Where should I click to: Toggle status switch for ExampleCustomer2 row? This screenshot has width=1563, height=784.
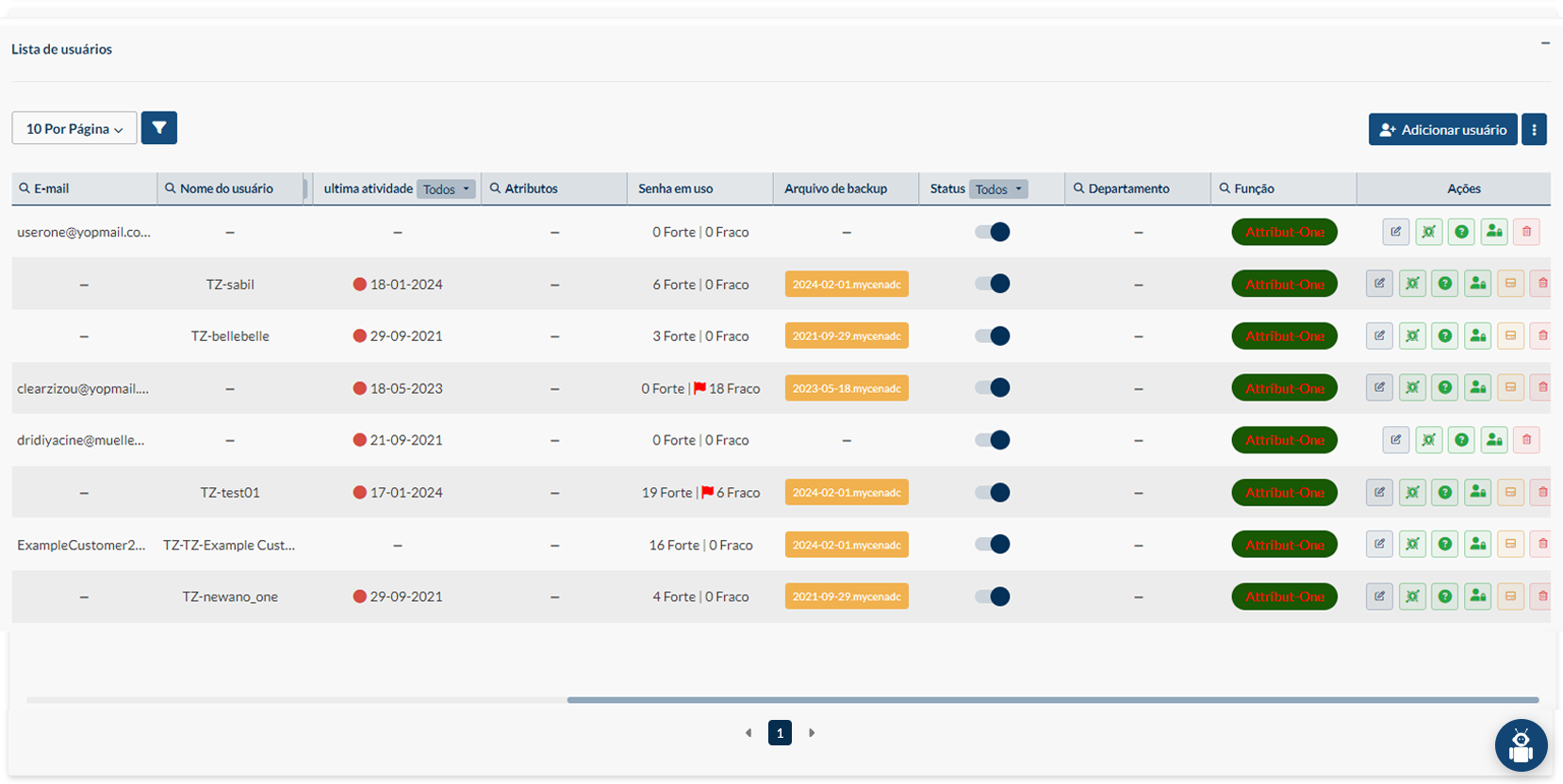993,544
